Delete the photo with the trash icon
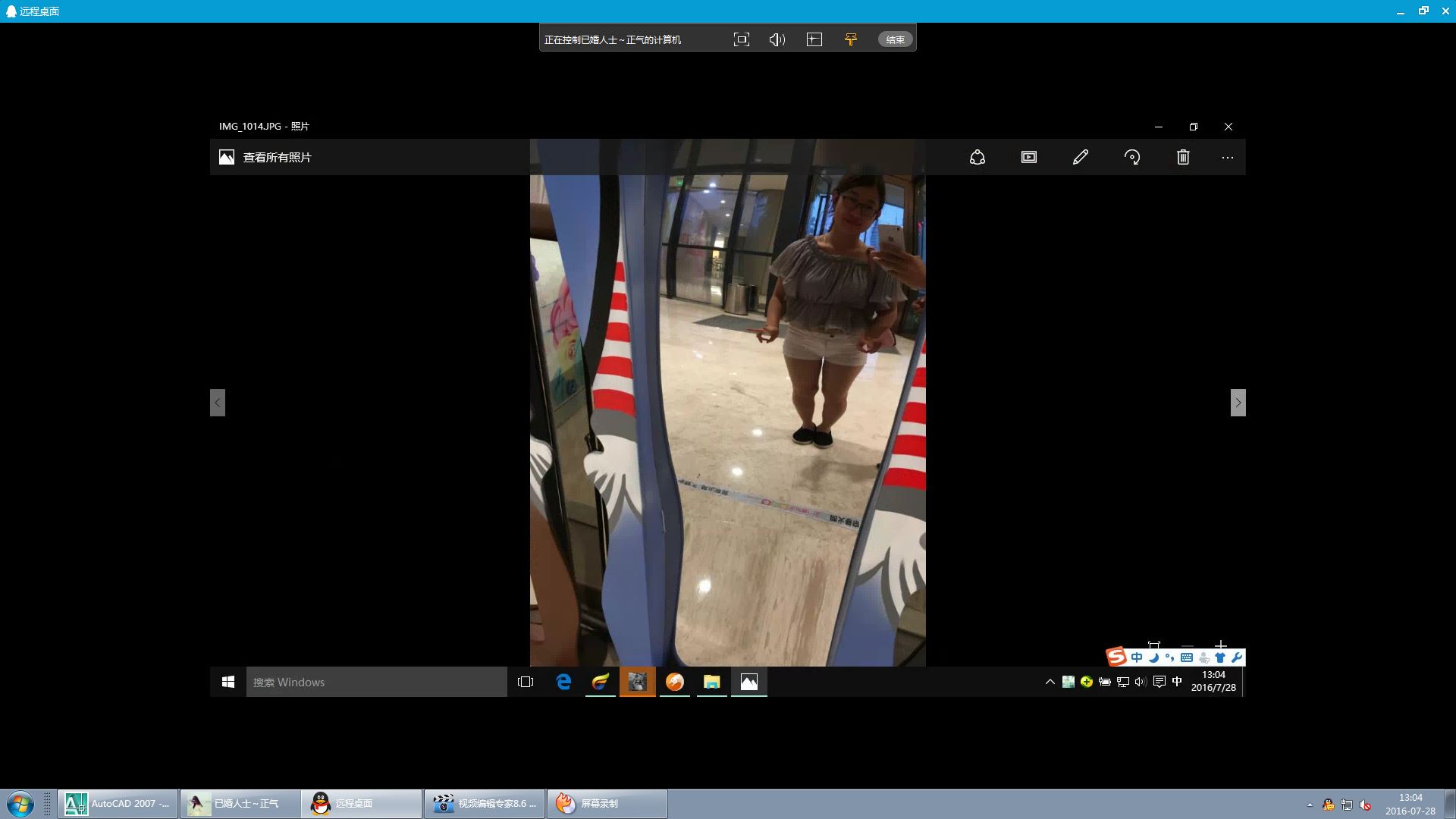Screen dimensions: 1456x819 [x=1183, y=157]
